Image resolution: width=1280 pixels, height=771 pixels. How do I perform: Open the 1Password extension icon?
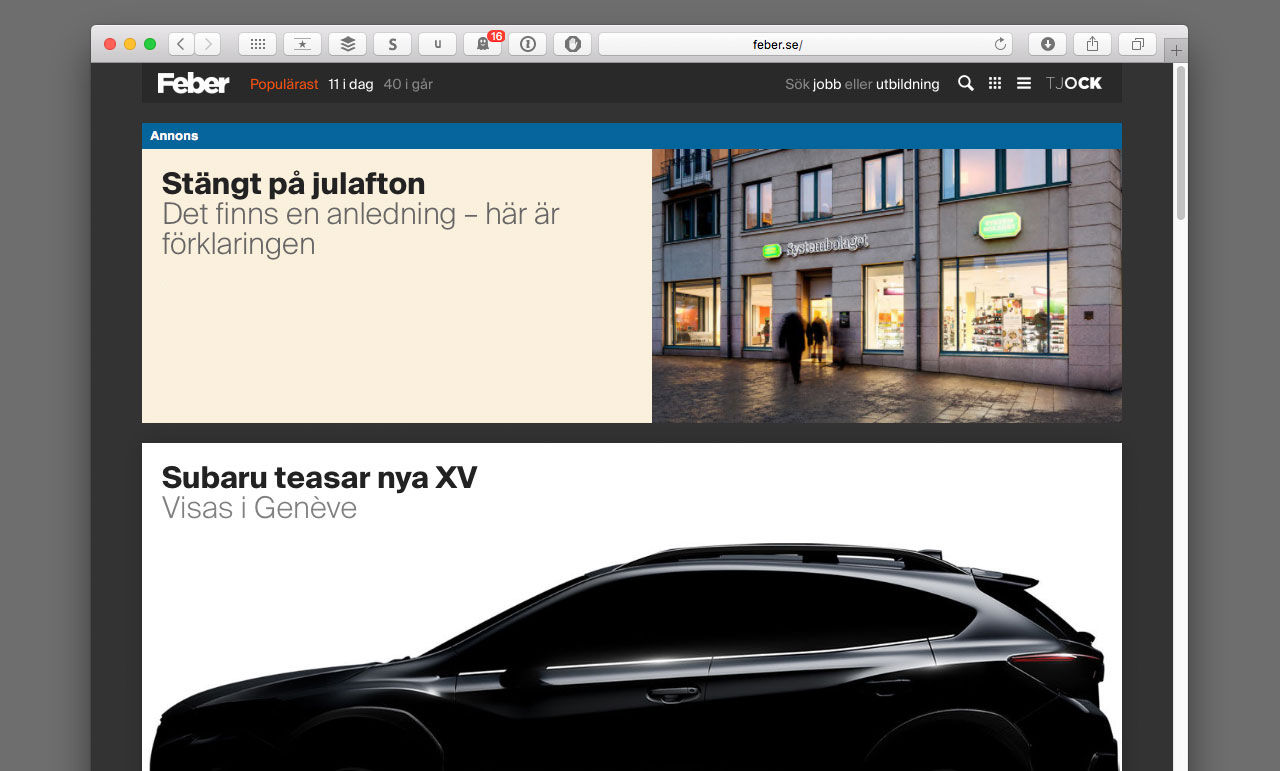[x=527, y=44]
